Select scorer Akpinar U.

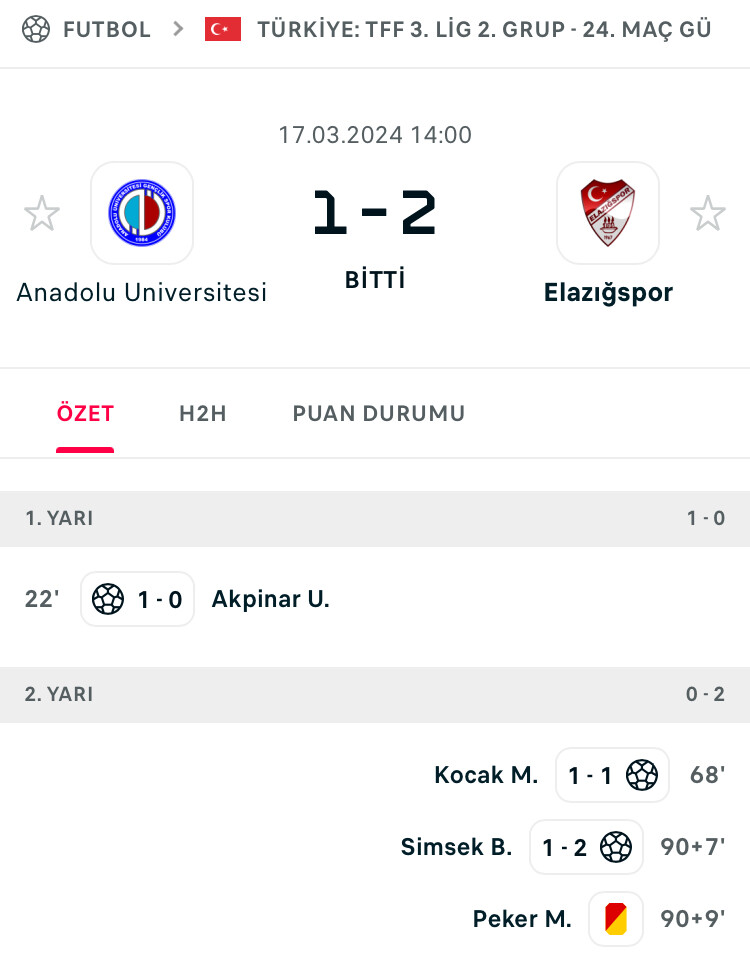coord(270,599)
